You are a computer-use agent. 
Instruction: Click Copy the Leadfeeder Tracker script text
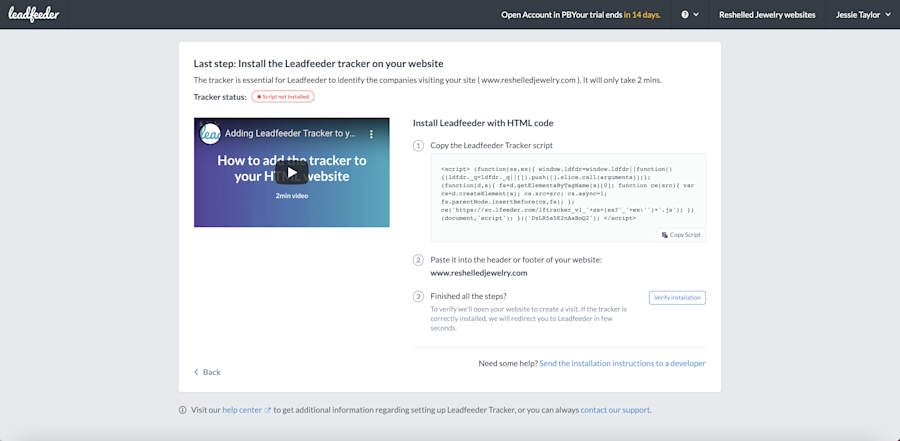click(491, 146)
